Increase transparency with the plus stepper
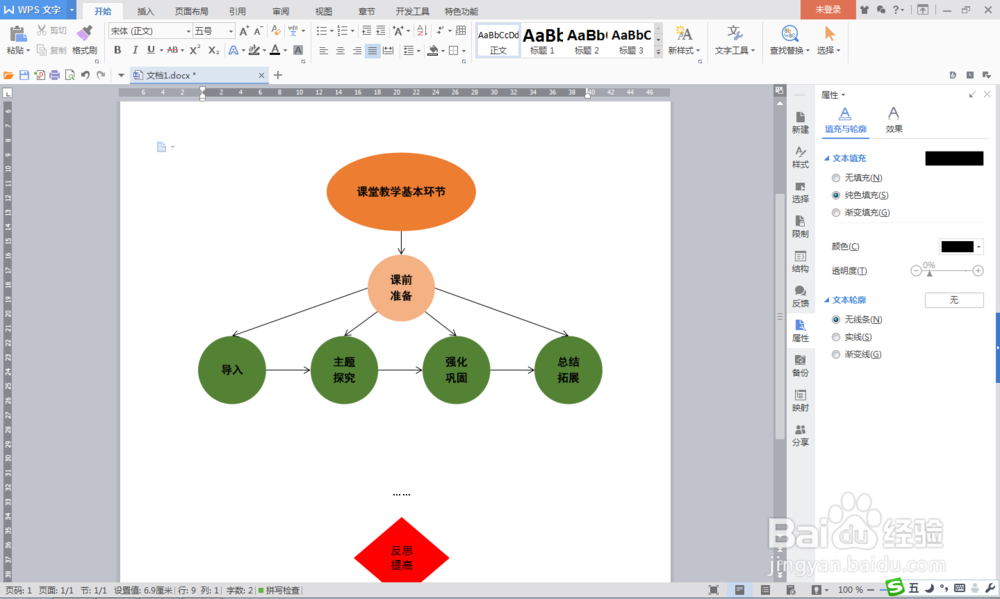Viewport: 1000px width, 599px height. (978, 271)
